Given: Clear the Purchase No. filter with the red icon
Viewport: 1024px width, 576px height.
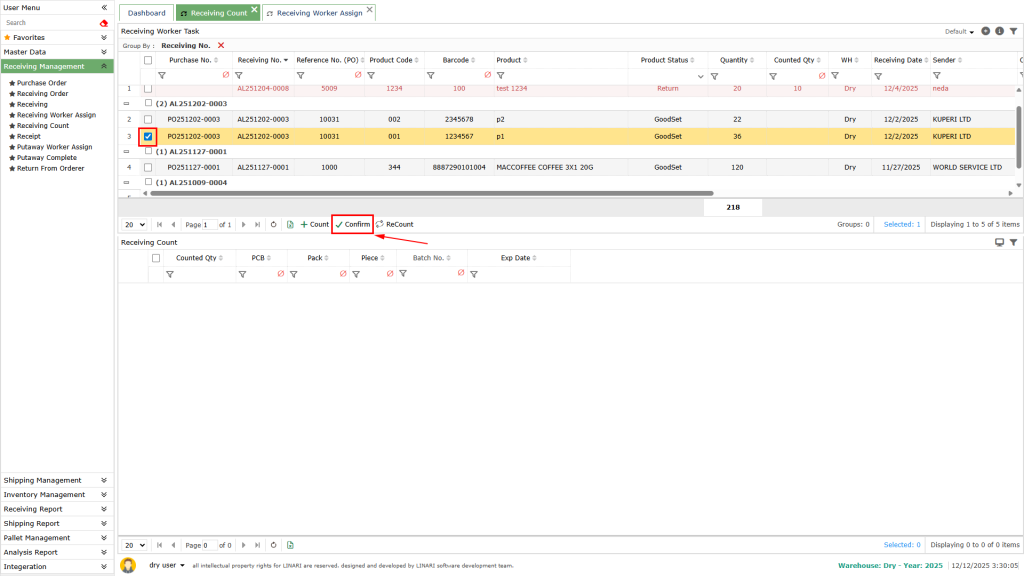Looking at the screenshot, I should (x=225, y=75).
